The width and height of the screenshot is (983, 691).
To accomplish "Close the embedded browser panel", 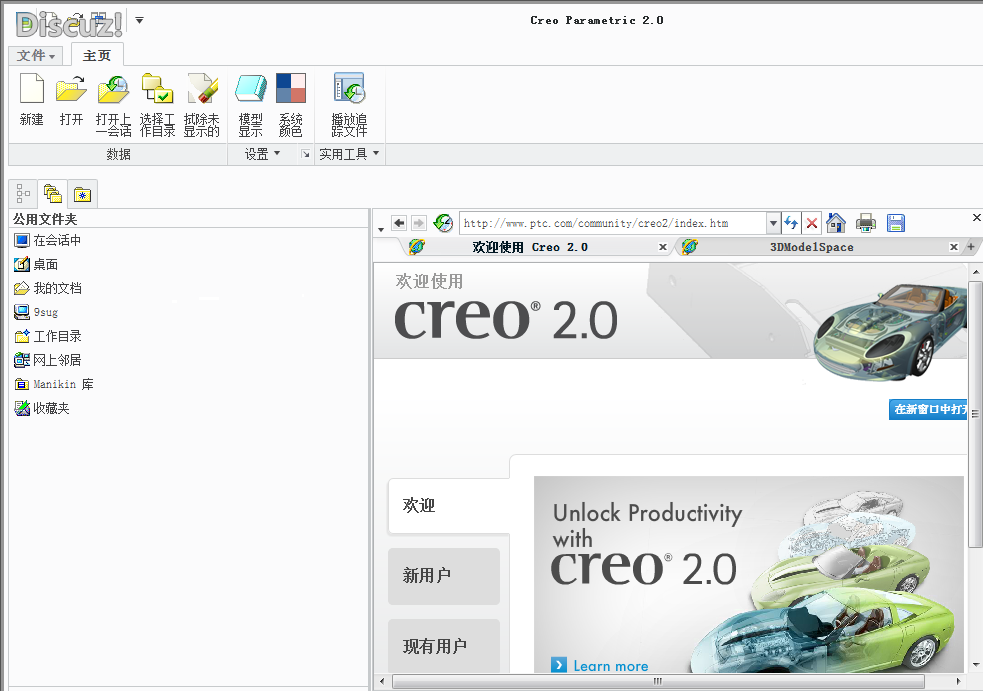I will (x=976, y=218).
